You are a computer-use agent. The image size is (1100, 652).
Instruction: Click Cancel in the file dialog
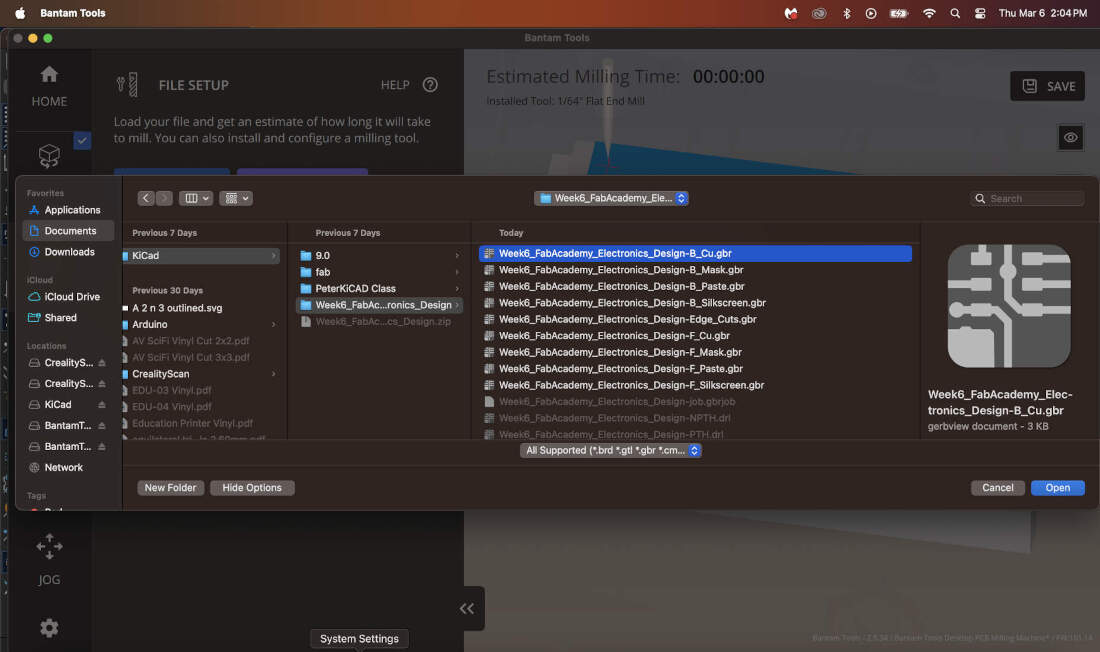pos(998,488)
